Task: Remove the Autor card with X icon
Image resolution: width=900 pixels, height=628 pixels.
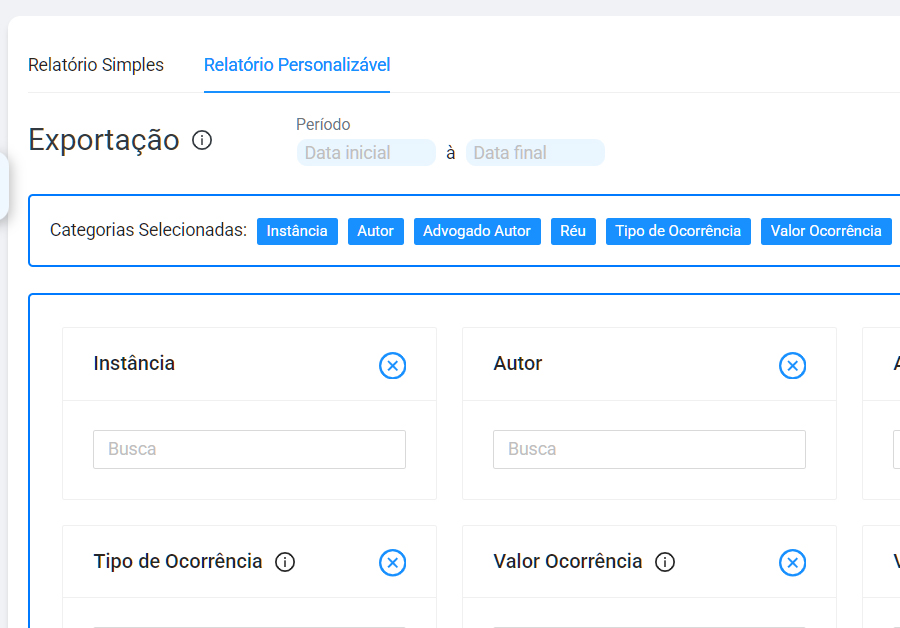Action: pyautogui.click(x=793, y=366)
